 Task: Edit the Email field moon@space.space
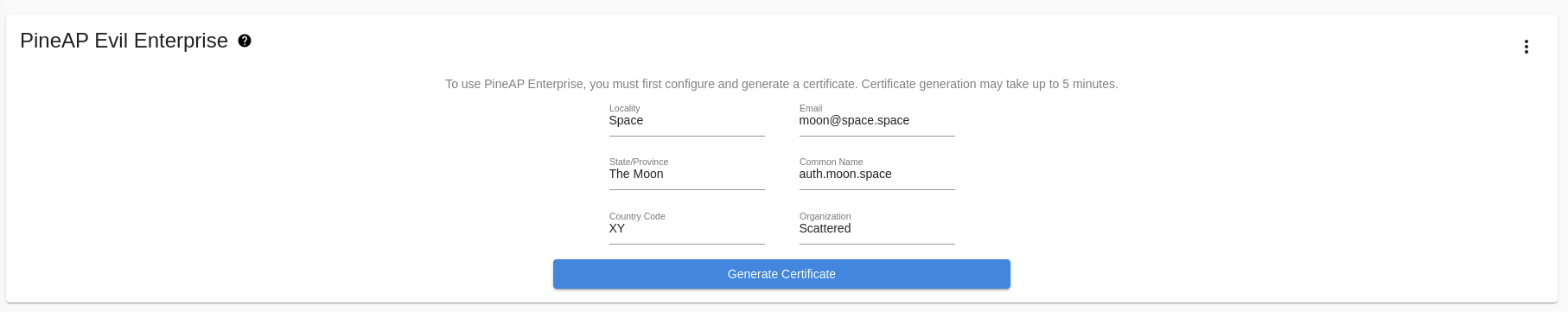[877, 120]
